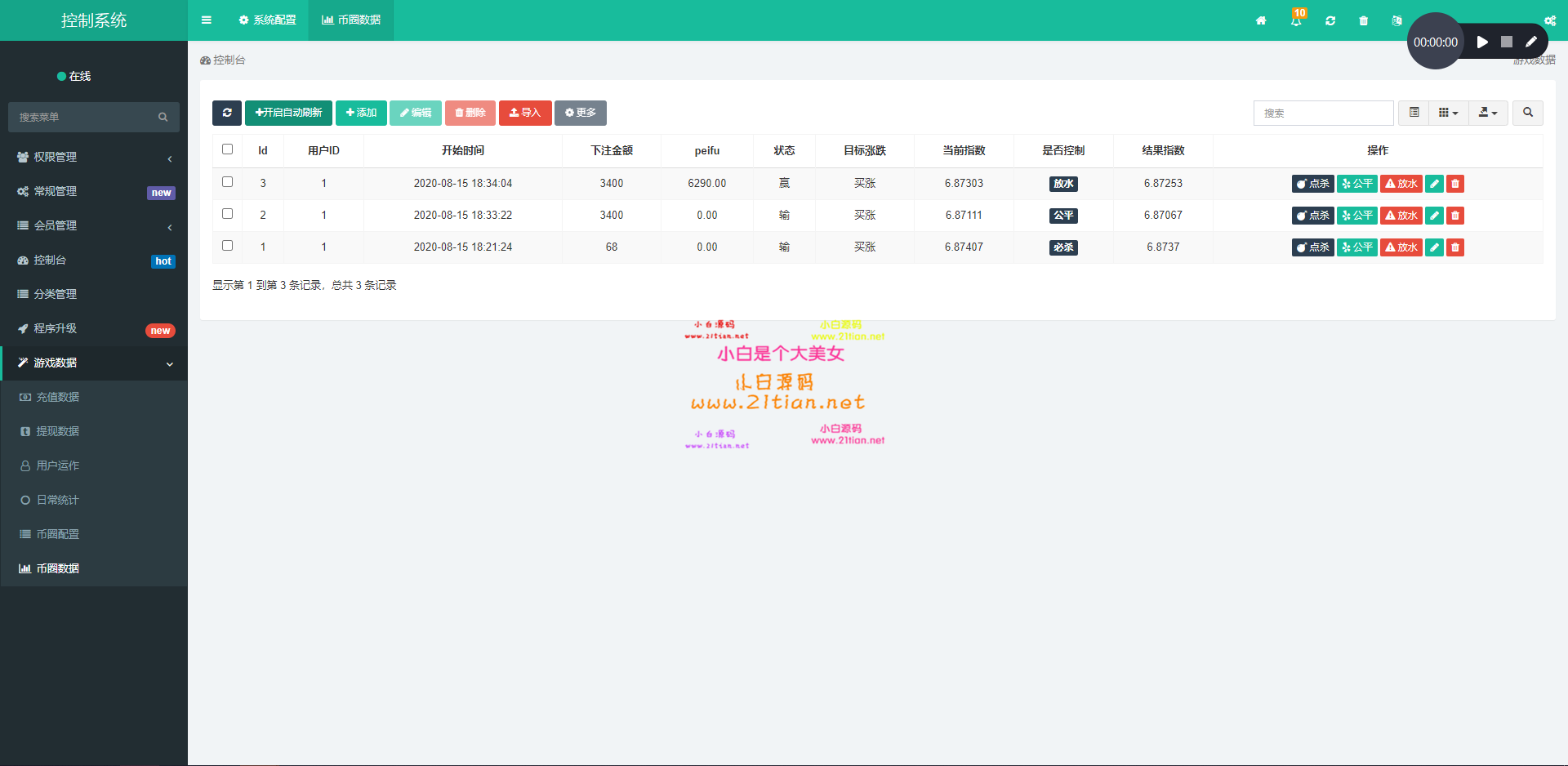Open 用户运作 submenu item
The width and height of the screenshot is (1568, 766).
click(94, 465)
